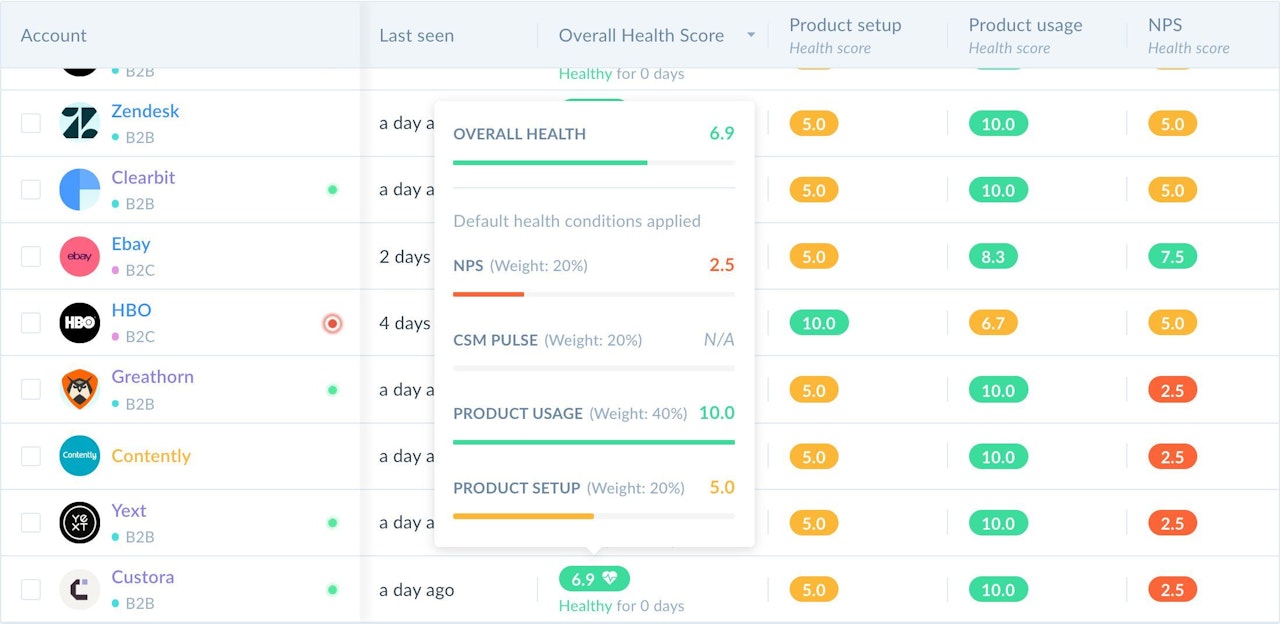Click the Clearbit pie logo icon
Screen dimensions: 1280x624
pos(80,190)
